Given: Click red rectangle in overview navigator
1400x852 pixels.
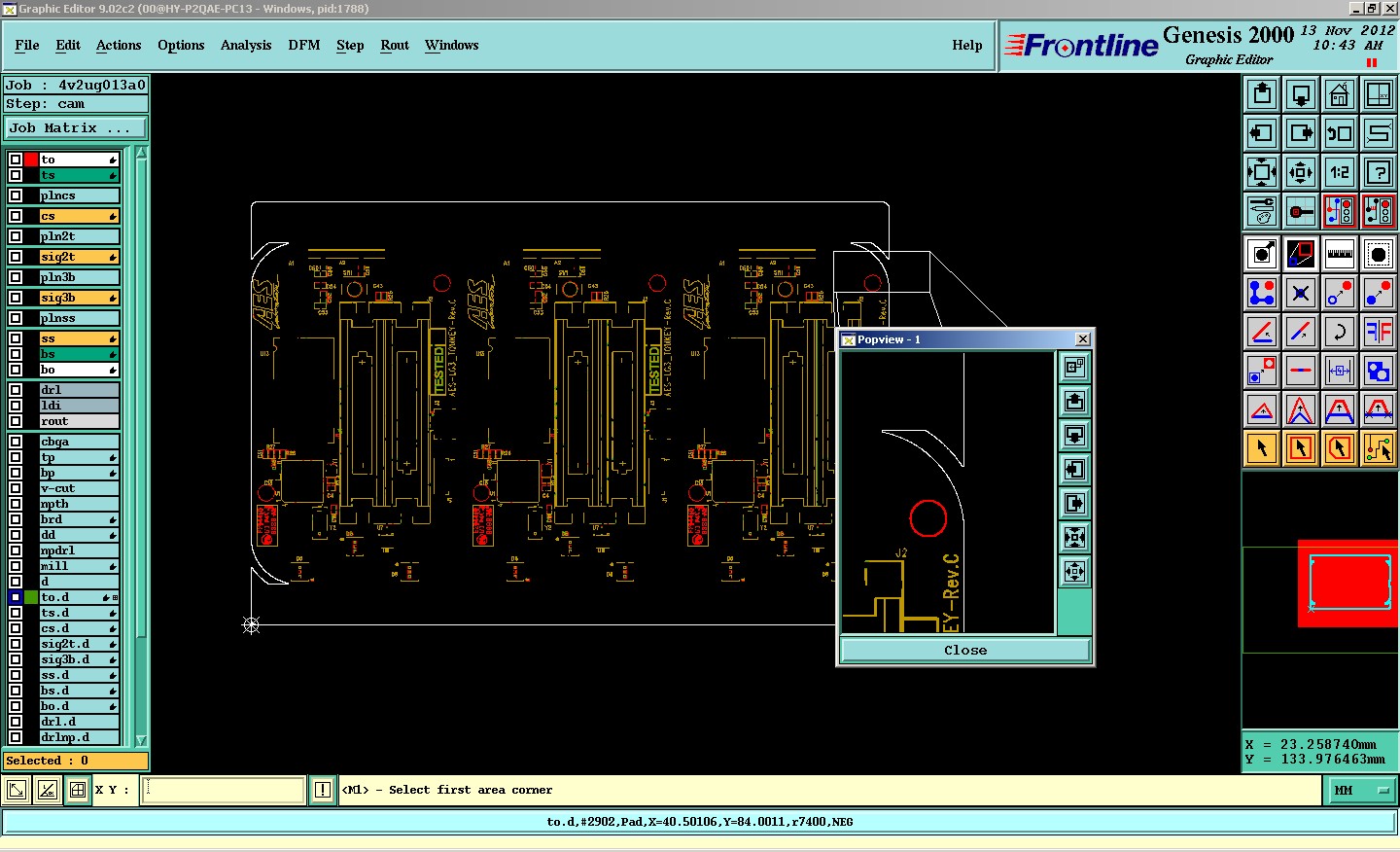Looking at the screenshot, I should (1347, 583).
